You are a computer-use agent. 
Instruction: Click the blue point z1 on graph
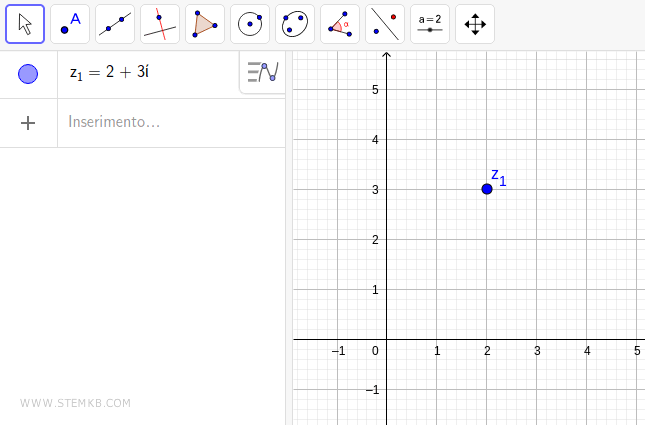click(487, 188)
